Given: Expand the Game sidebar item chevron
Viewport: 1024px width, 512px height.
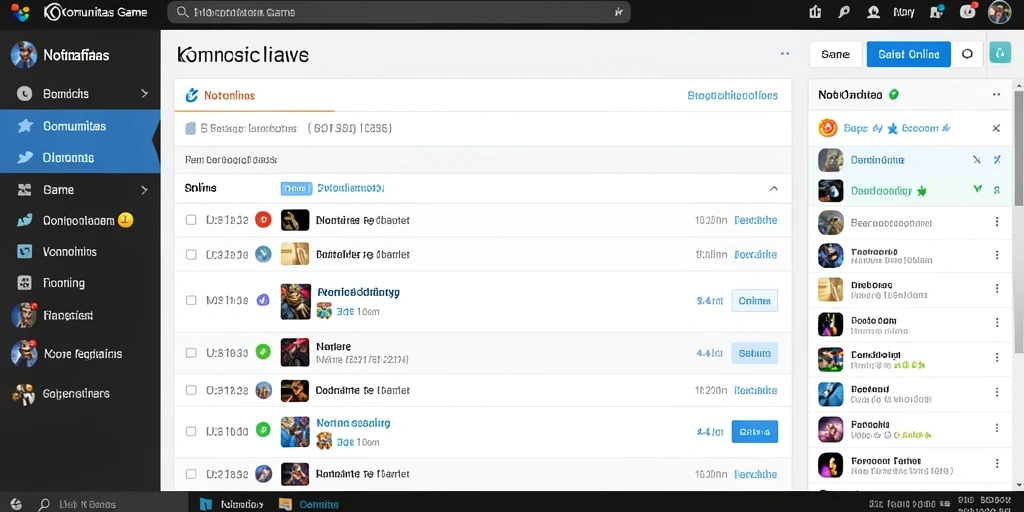Looking at the screenshot, I should click(x=144, y=190).
